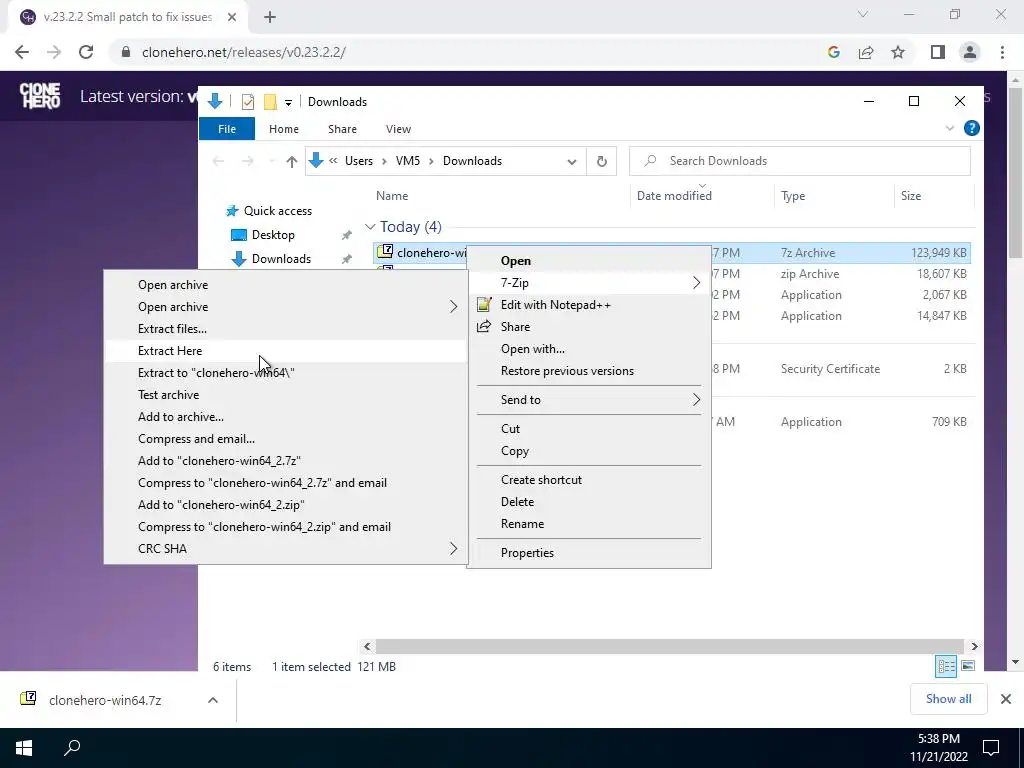Image resolution: width=1024 pixels, height=768 pixels.
Task: Click Open in the context menu
Action: [x=589, y=261]
